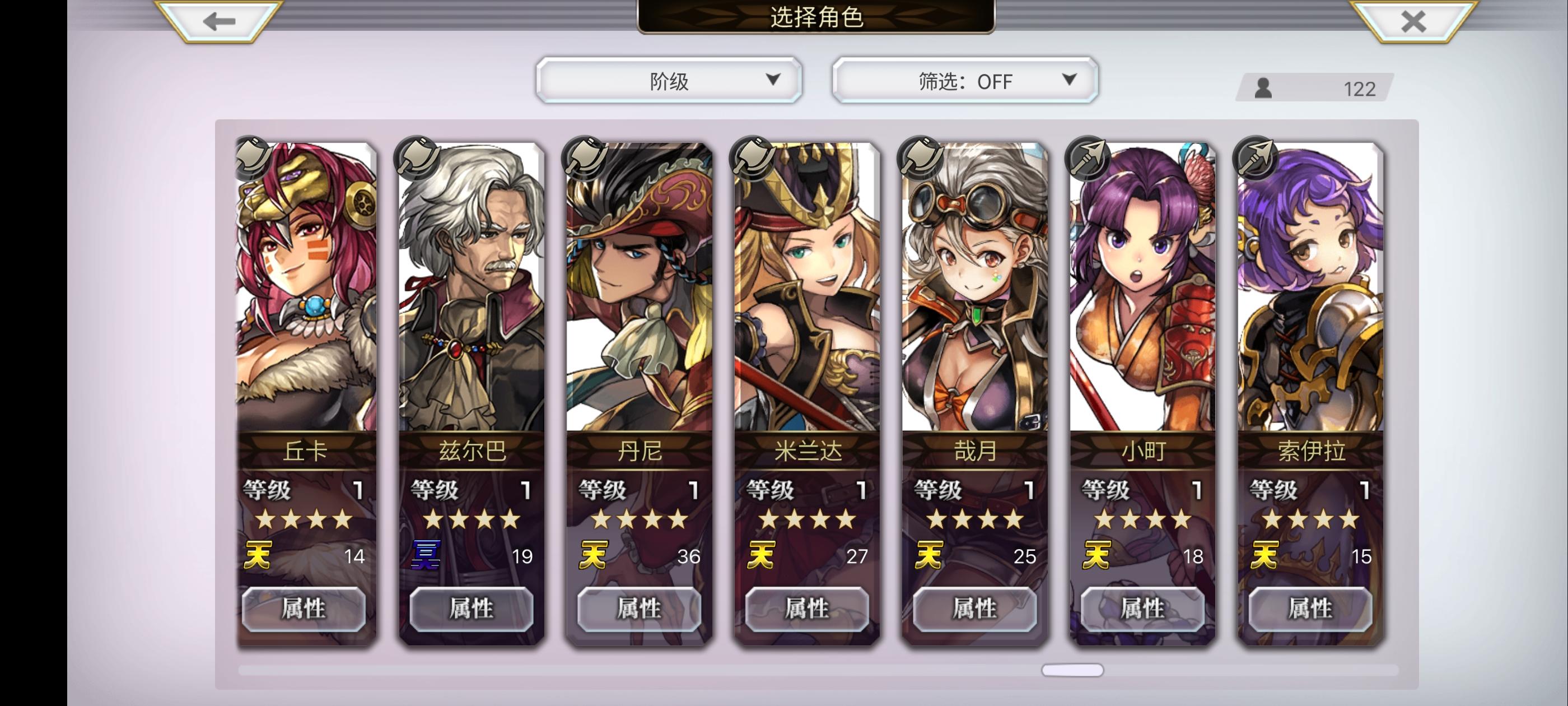Choose the 兹尔巴 character card
Image resolution: width=1568 pixels, height=706 pixels.
(471, 393)
